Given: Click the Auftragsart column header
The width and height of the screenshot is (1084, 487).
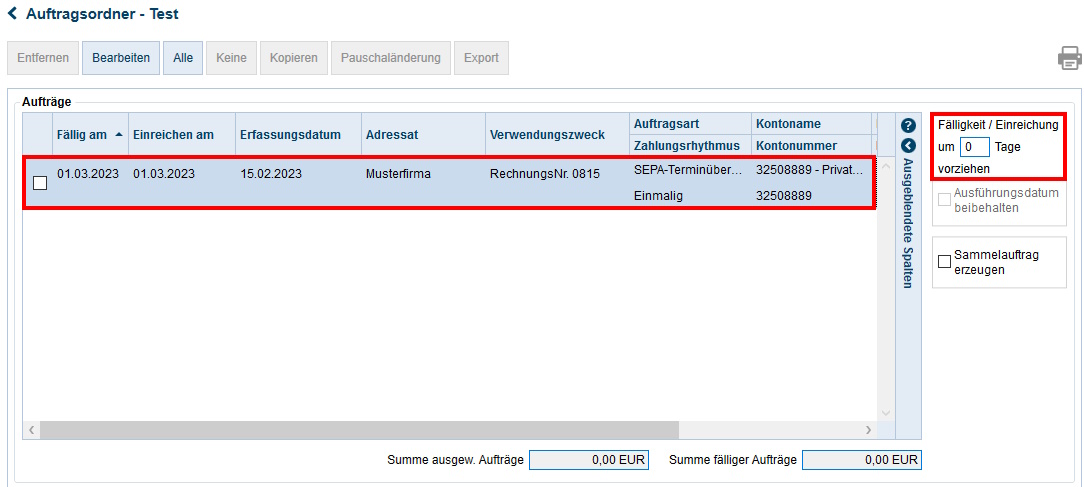Looking at the screenshot, I should coord(690,124).
